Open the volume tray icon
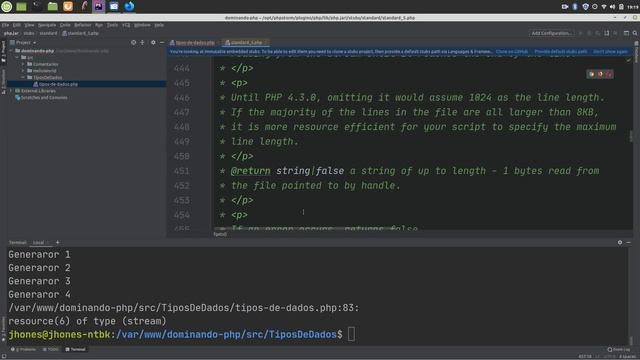This screenshot has height=360, width=640. point(612,7)
